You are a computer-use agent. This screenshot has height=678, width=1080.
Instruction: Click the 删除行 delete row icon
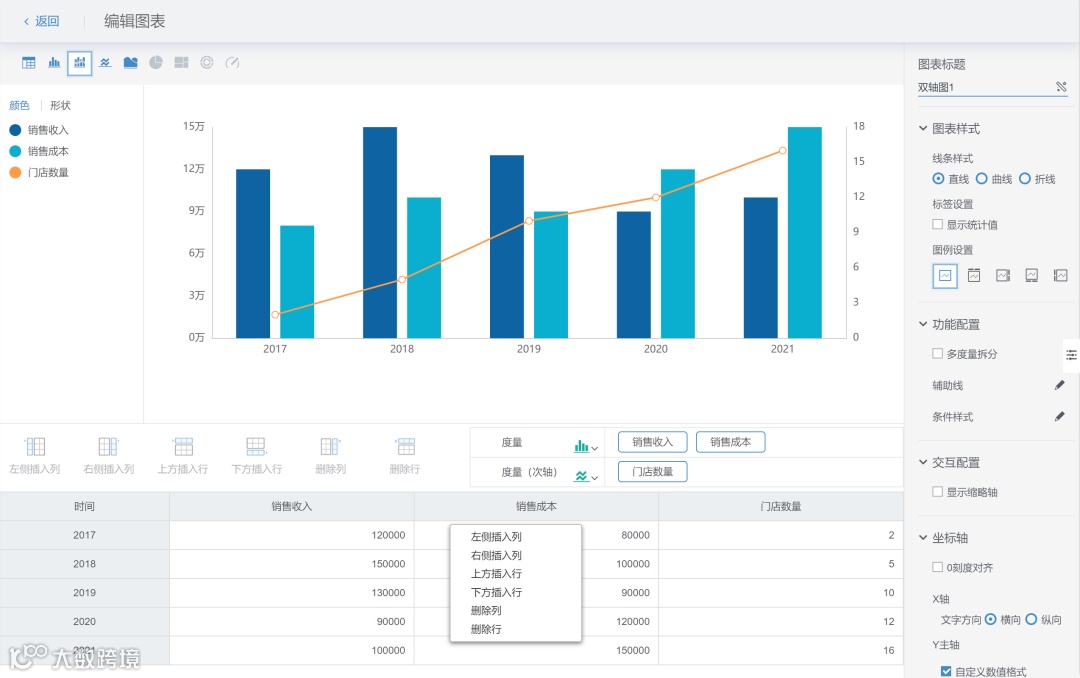[405, 447]
